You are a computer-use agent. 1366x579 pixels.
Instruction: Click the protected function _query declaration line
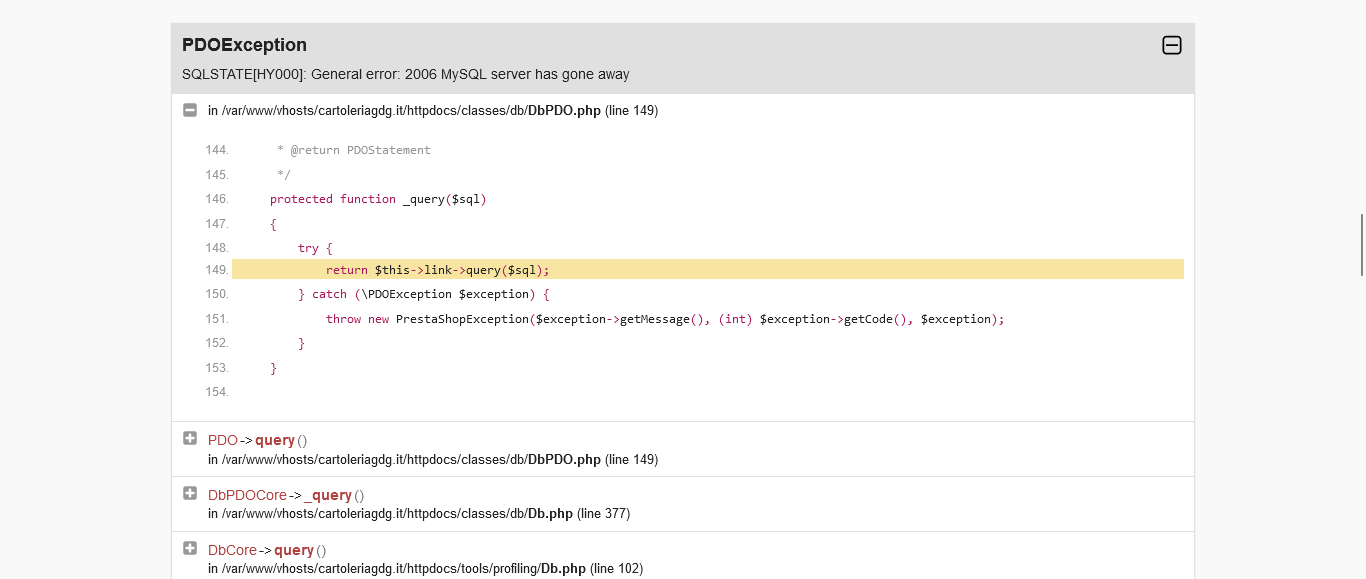(x=378, y=199)
